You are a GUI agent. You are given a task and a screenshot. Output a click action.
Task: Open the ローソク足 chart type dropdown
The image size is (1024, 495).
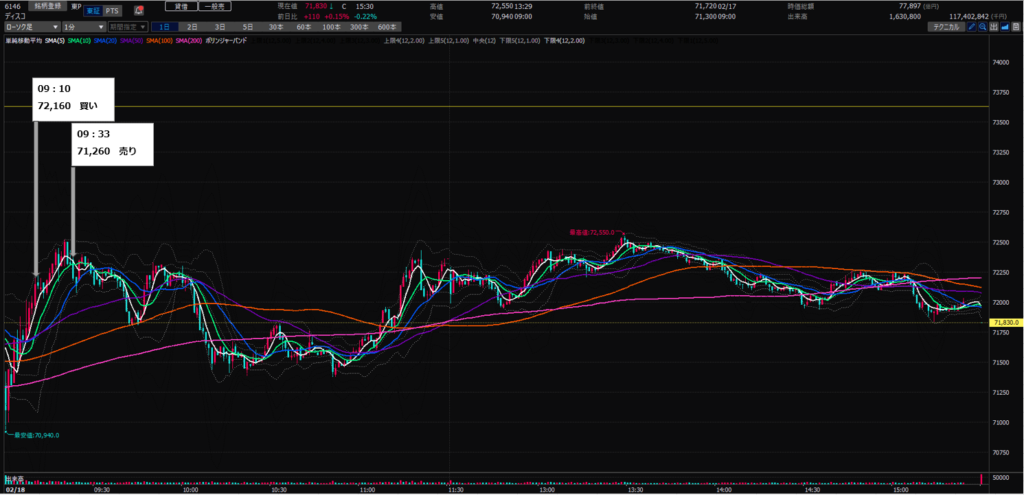(30, 27)
